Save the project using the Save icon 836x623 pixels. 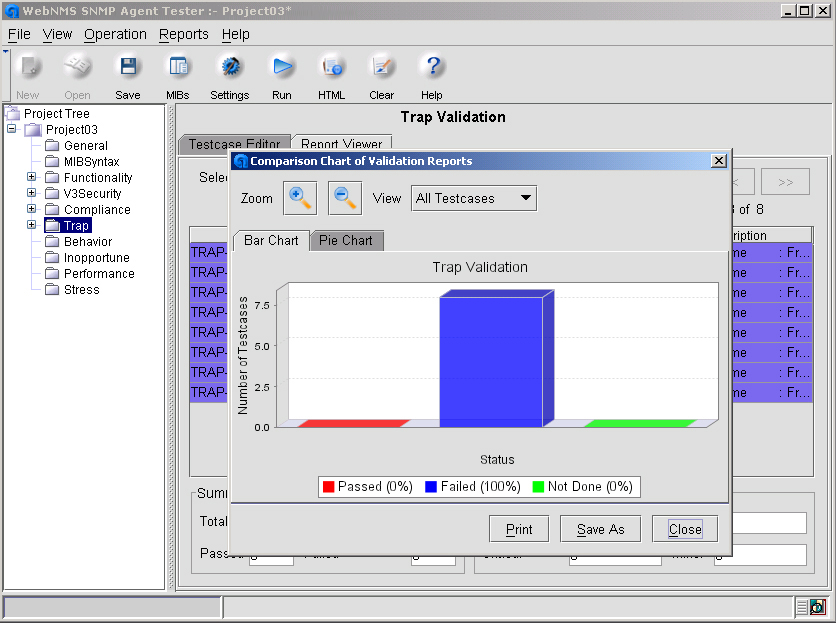click(x=128, y=67)
